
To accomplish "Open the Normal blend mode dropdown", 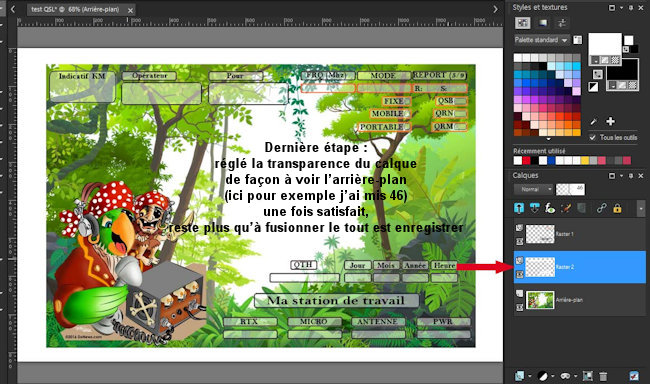I will click(534, 189).
